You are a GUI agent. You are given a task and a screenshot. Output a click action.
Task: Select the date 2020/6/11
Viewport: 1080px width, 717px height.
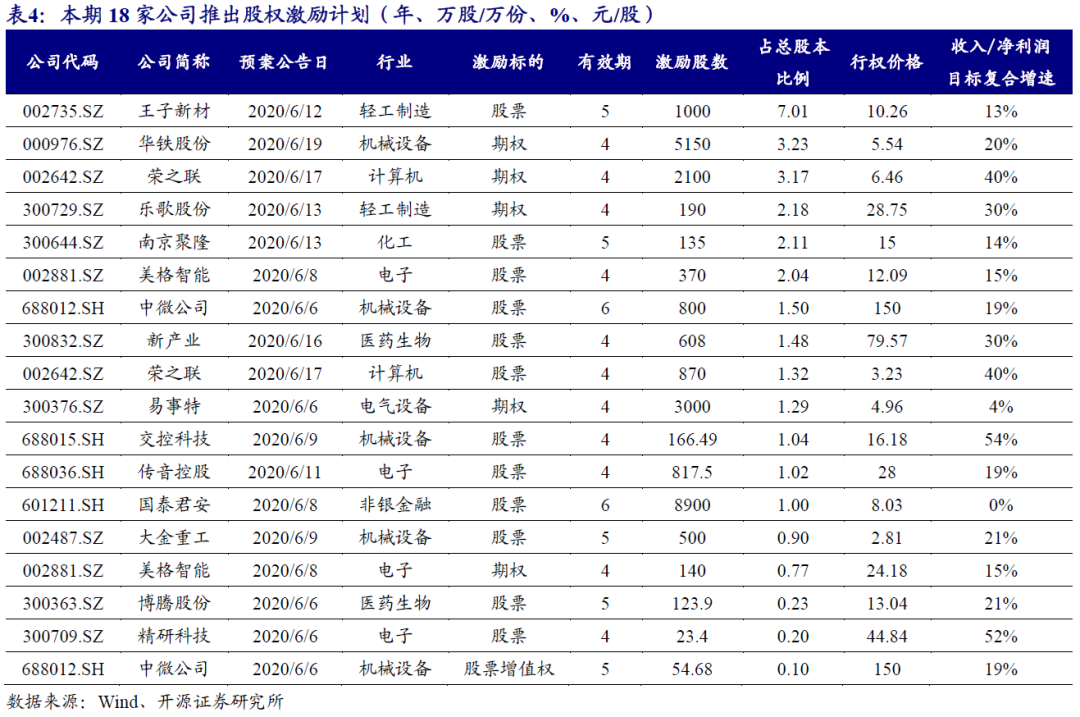(284, 472)
